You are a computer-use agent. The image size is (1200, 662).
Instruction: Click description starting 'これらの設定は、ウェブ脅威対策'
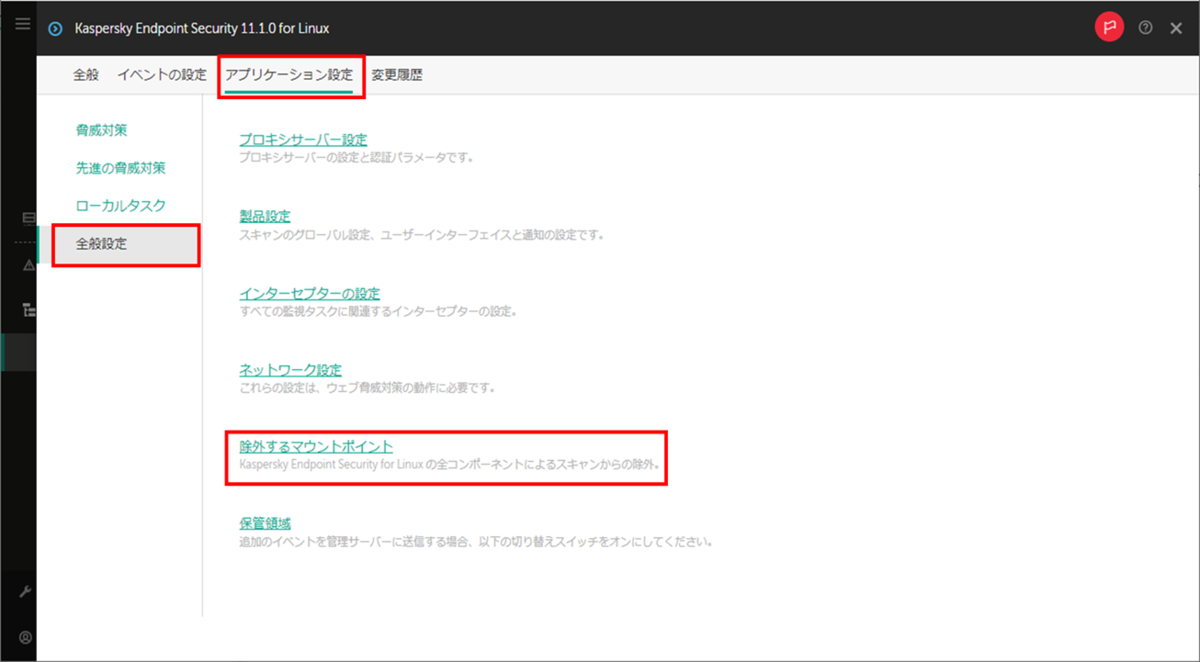[x=367, y=388]
